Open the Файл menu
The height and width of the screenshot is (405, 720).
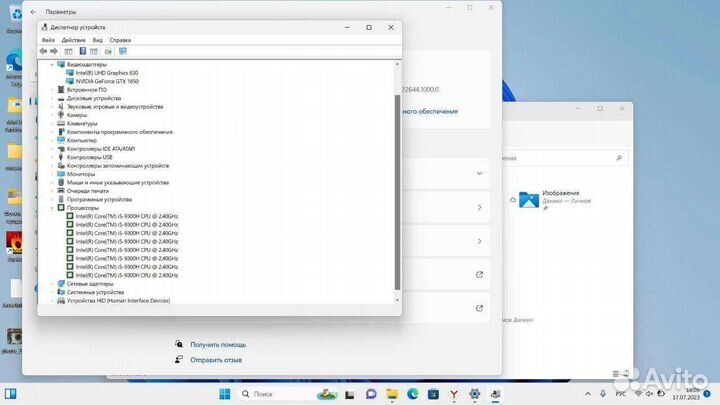(x=48, y=40)
